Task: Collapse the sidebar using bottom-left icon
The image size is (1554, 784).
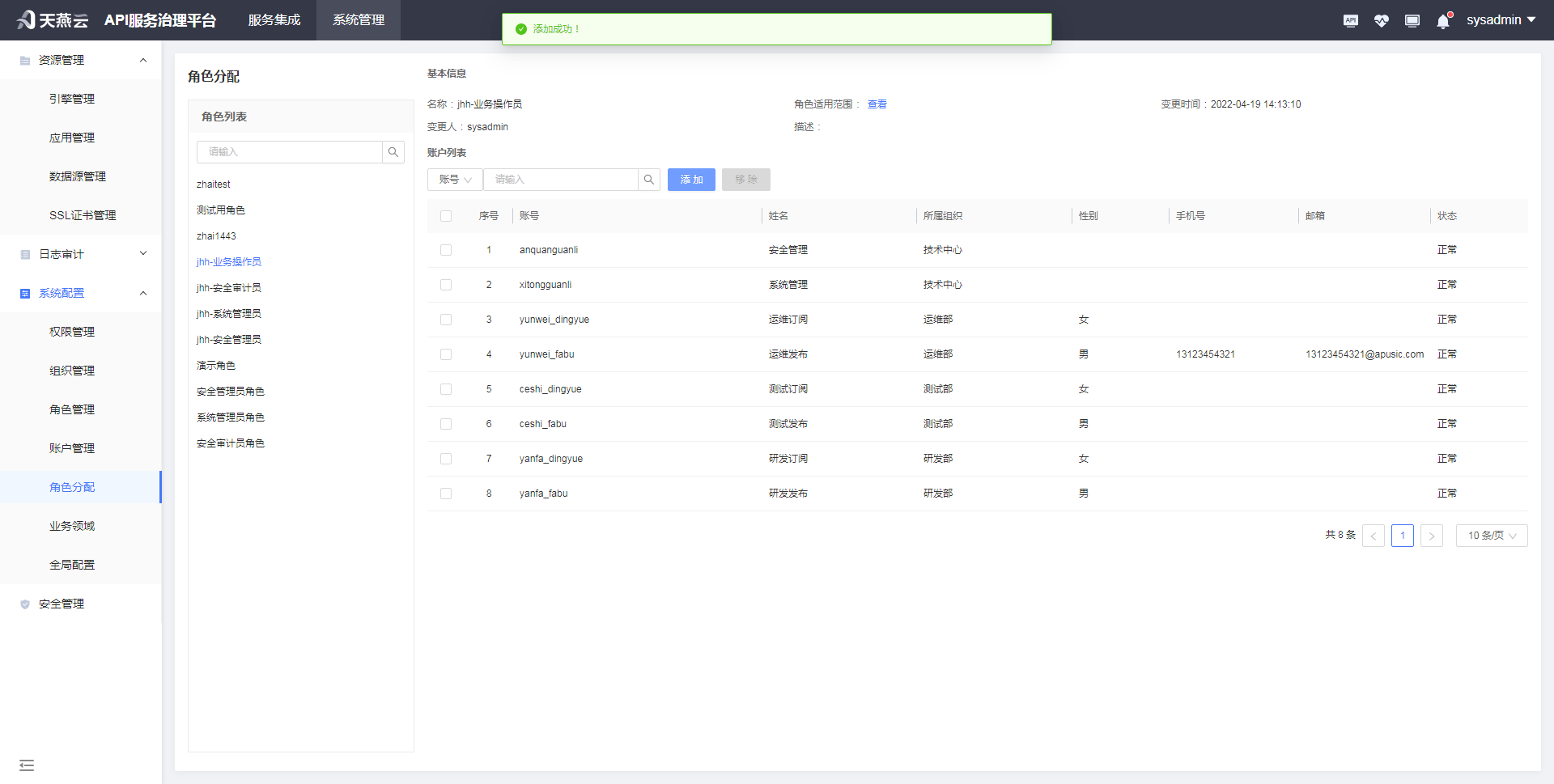Action: [x=27, y=765]
